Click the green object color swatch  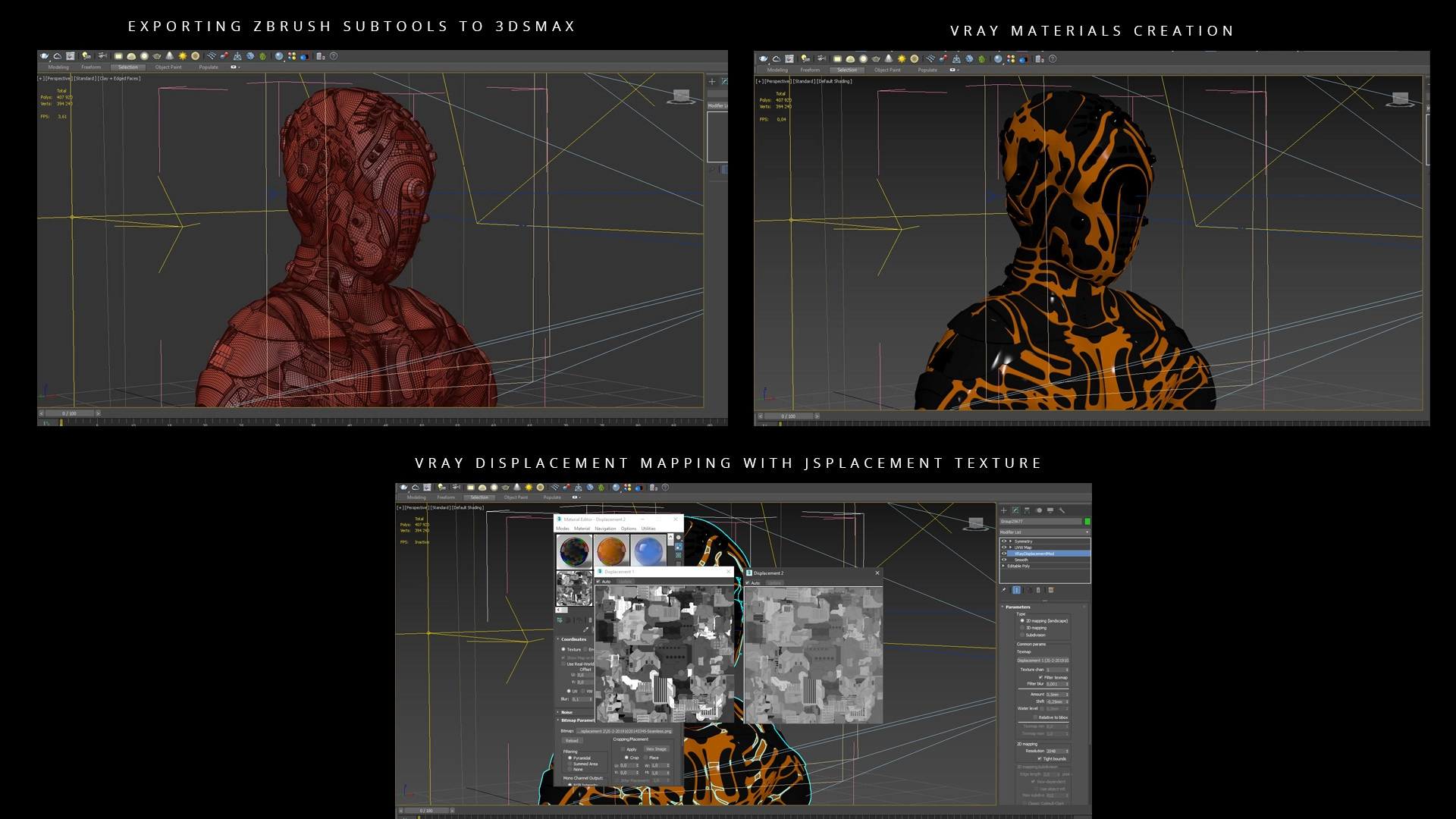[x=1087, y=522]
